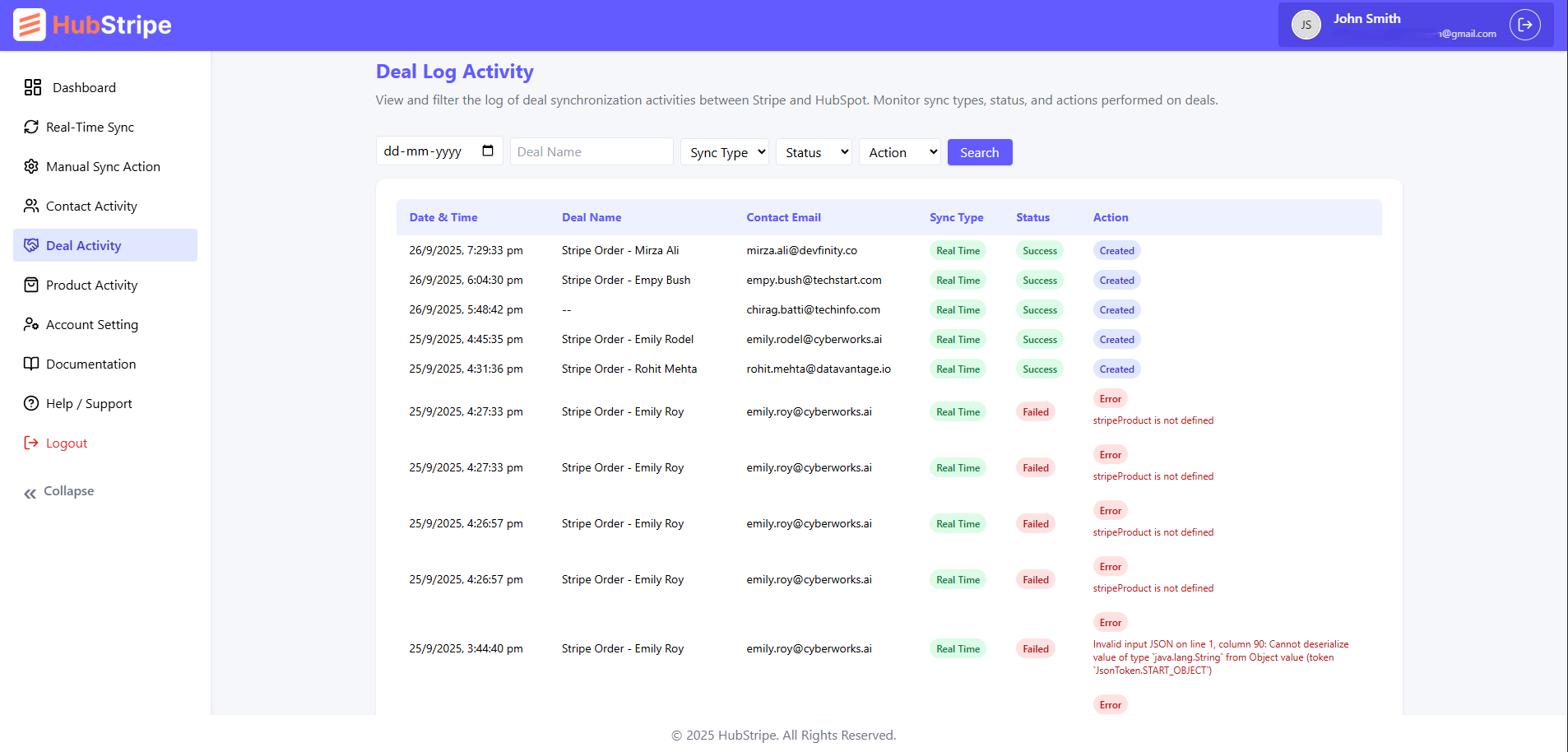Click the Invalid input JSON error message
Screen dimensions: 1568x752
point(1221,657)
